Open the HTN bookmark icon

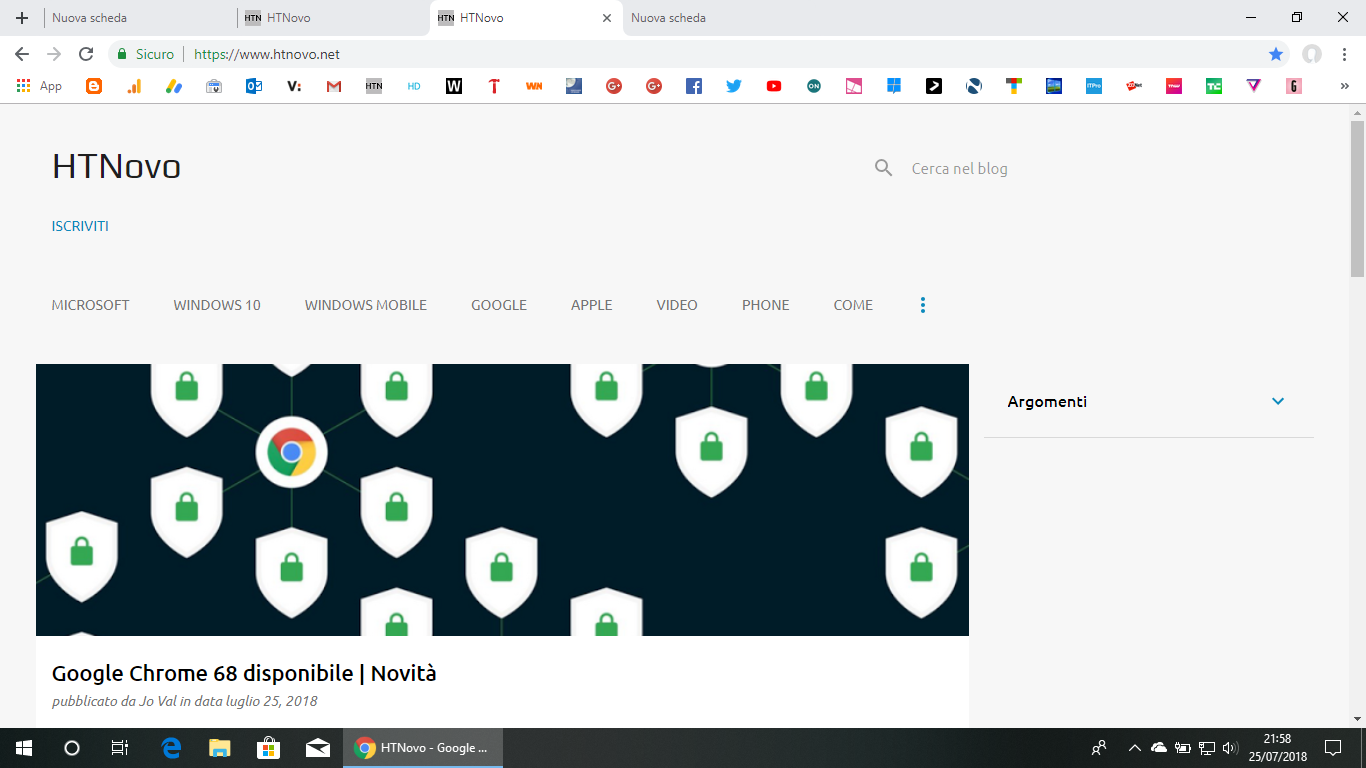pyautogui.click(x=374, y=86)
